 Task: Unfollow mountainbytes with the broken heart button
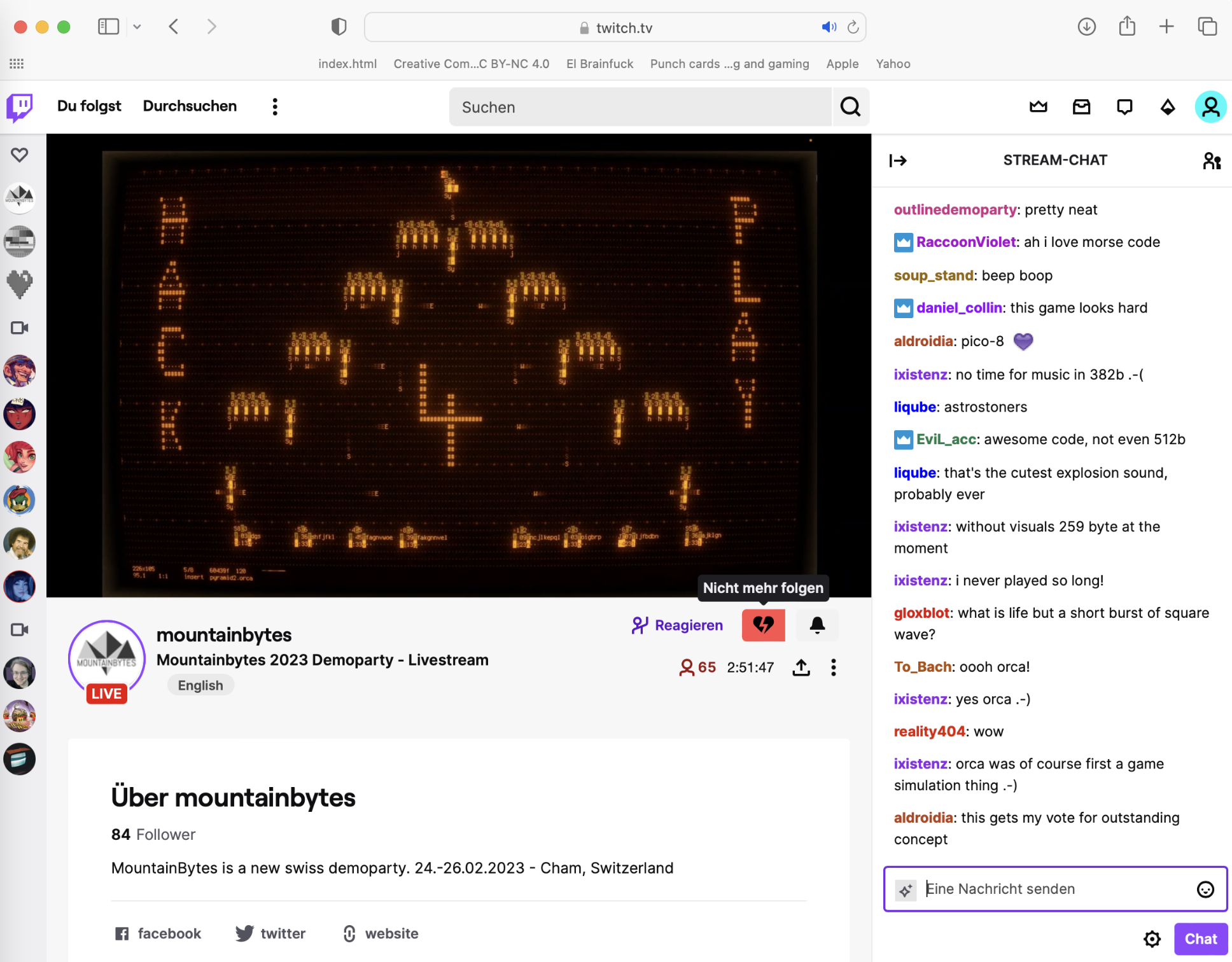click(763, 625)
